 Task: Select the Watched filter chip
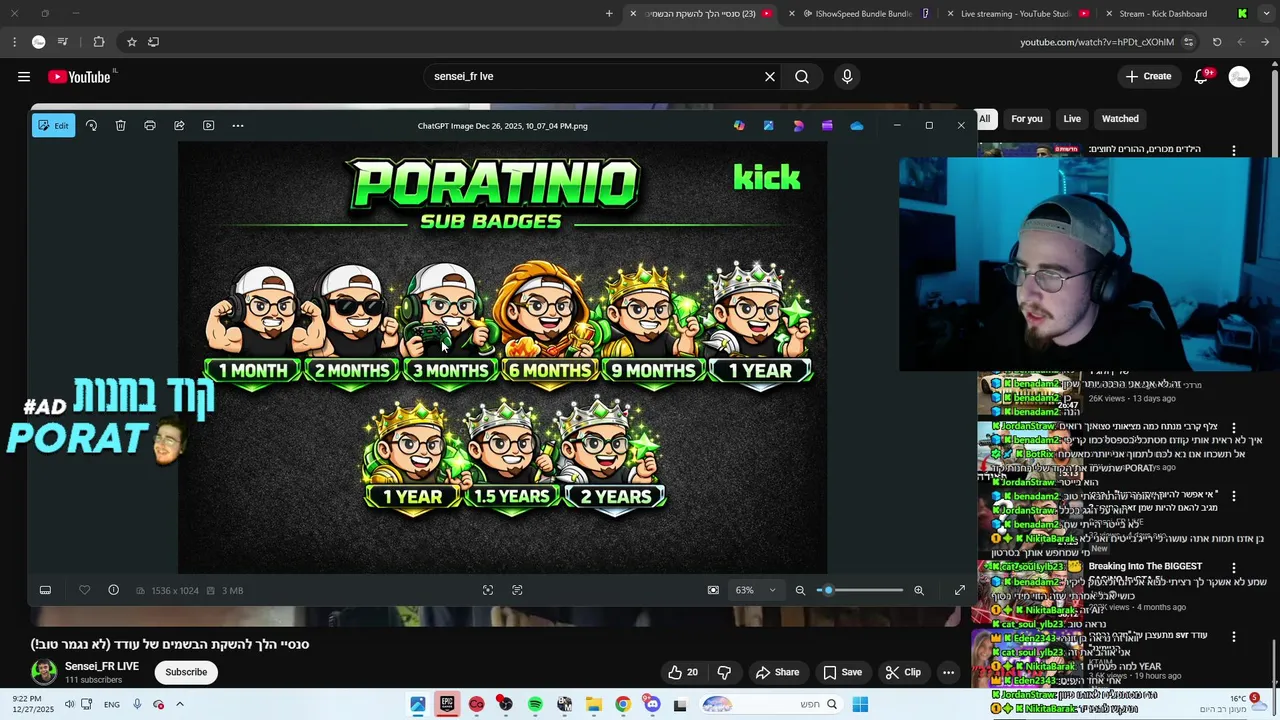click(1120, 119)
